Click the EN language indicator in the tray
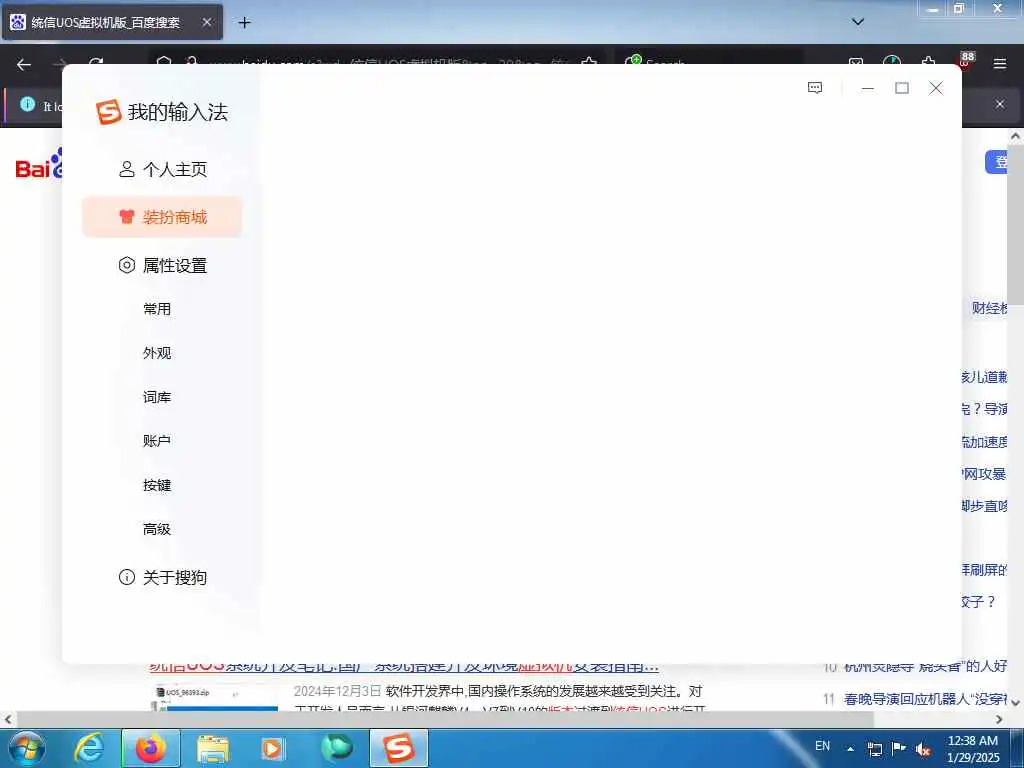 822,746
